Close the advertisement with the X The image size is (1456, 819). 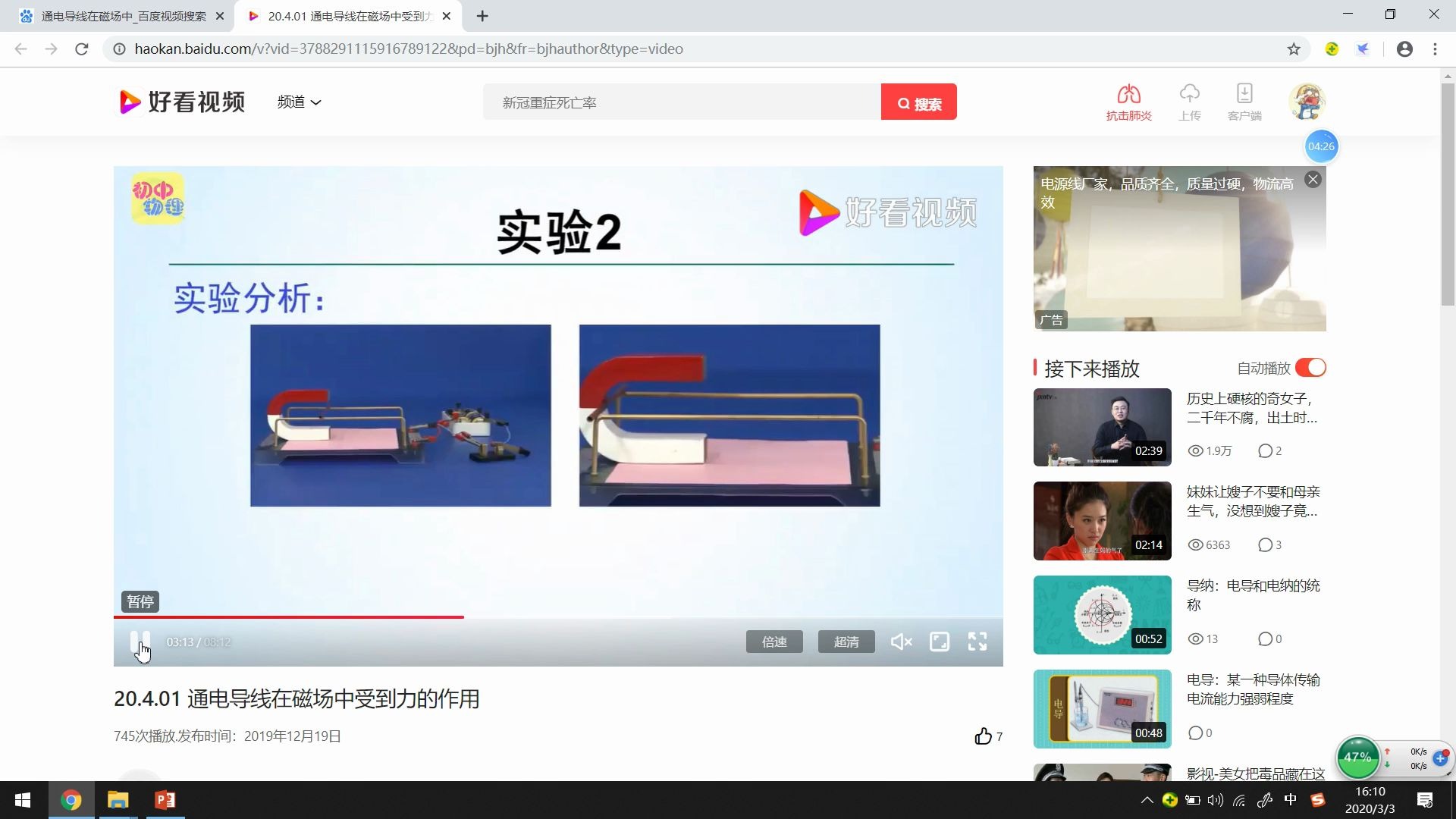coord(1313,180)
